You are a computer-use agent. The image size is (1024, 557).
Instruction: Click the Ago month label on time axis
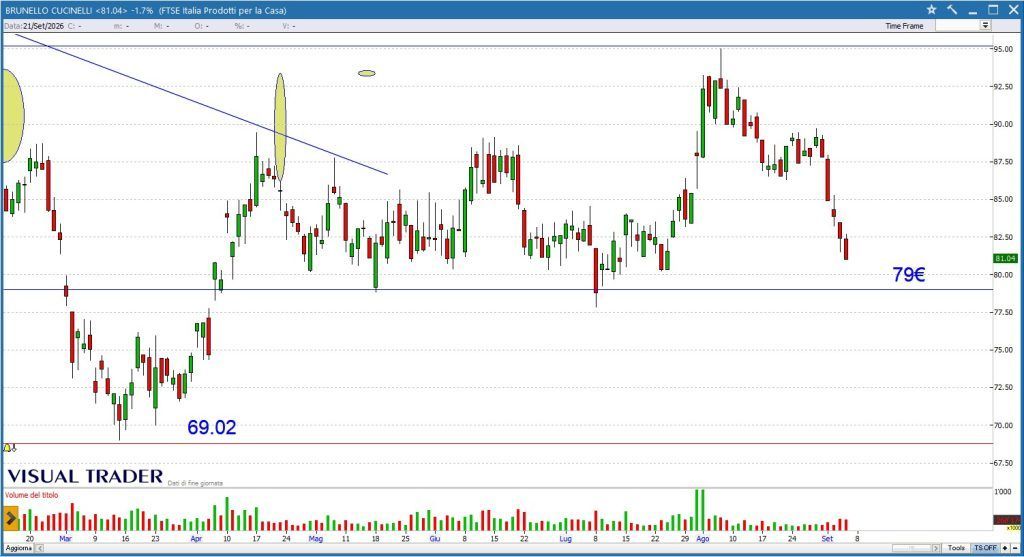[x=703, y=539]
